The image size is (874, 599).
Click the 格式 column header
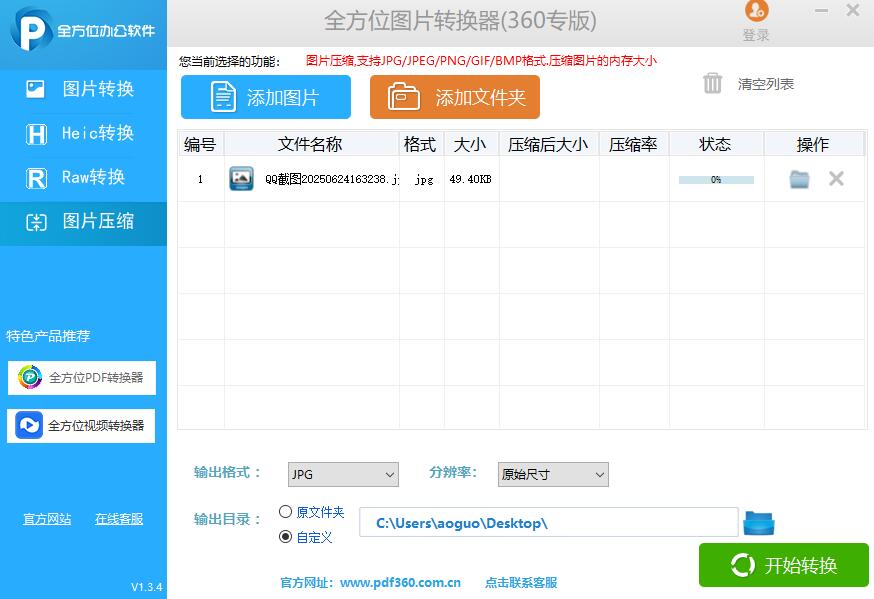(x=421, y=144)
